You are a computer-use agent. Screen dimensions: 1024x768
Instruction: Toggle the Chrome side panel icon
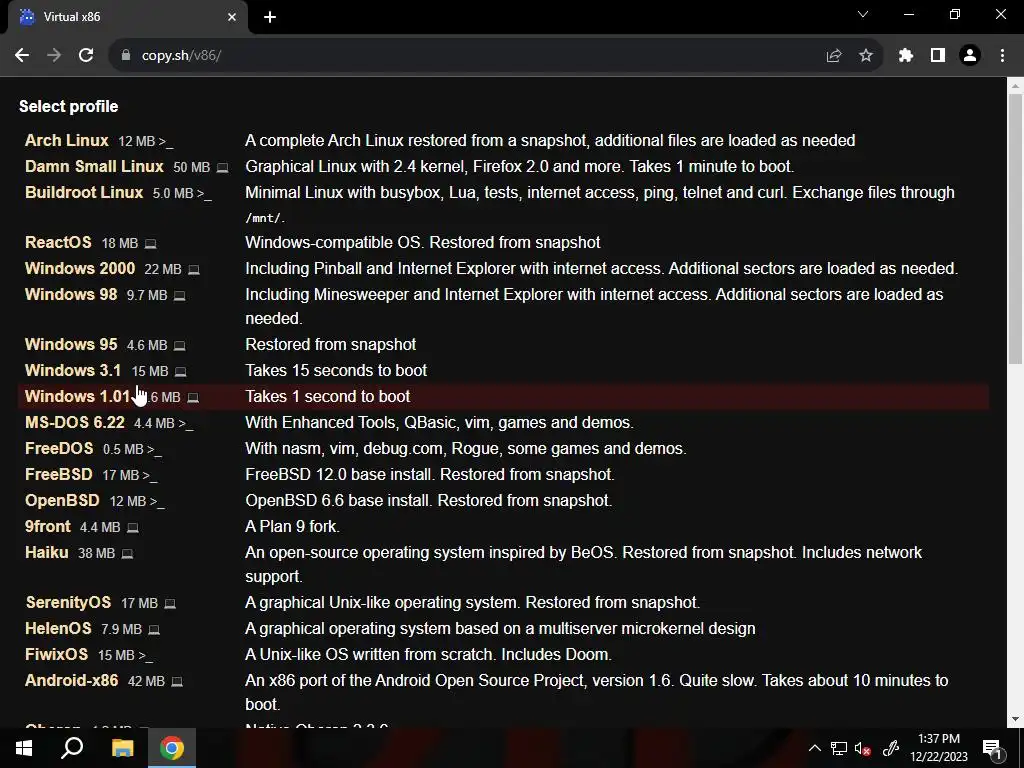938,56
